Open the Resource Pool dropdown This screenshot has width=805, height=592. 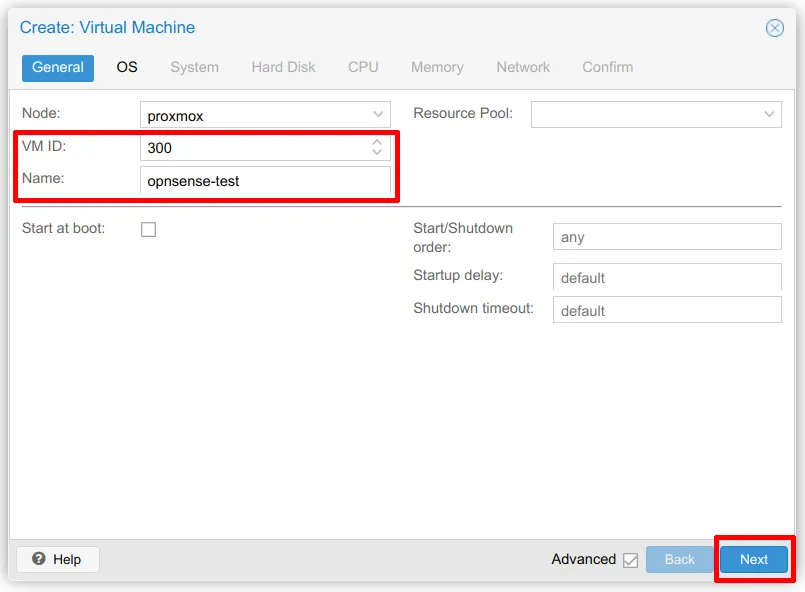pos(769,114)
